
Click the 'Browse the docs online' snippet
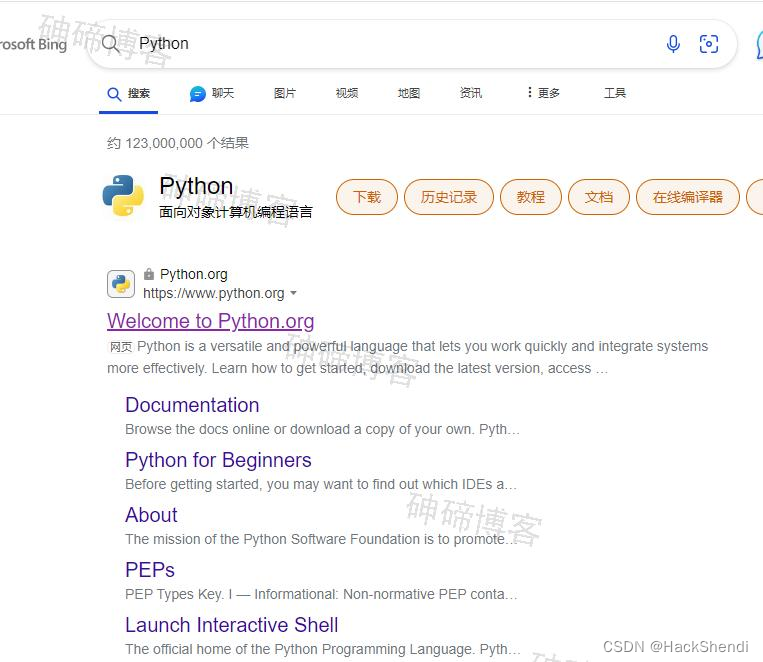(322, 429)
